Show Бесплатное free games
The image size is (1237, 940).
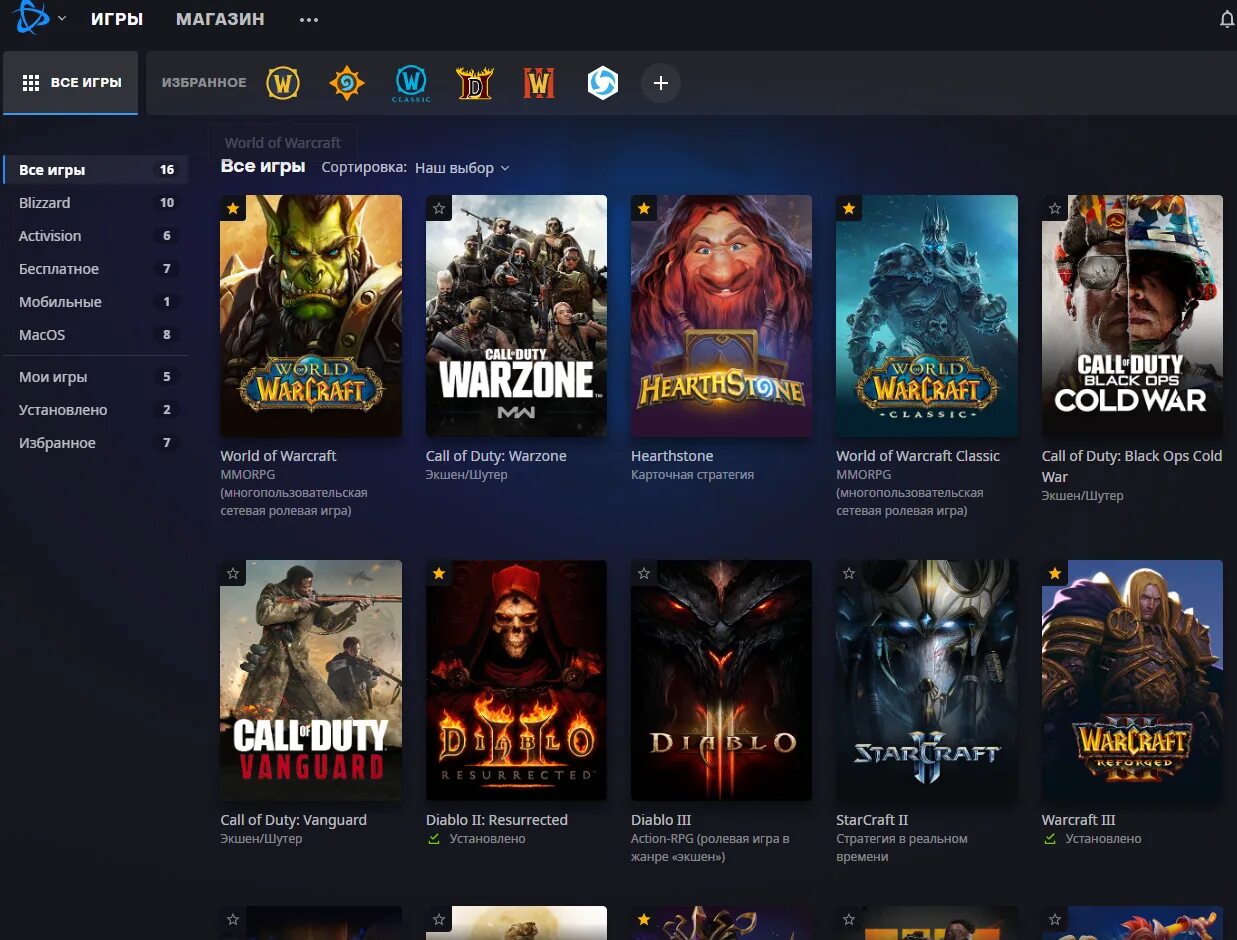coord(96,269)
